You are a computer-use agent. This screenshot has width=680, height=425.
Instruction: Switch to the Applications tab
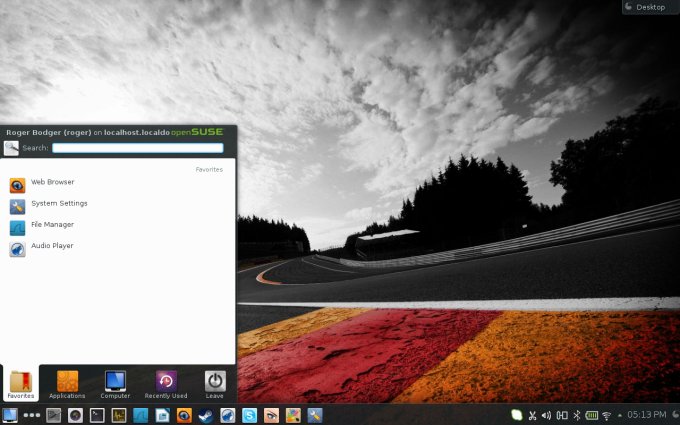click(x=67, y=383)
